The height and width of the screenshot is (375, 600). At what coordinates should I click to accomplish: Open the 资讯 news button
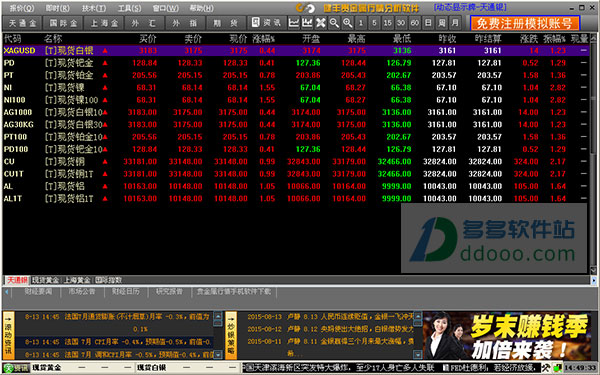[266, 23]
